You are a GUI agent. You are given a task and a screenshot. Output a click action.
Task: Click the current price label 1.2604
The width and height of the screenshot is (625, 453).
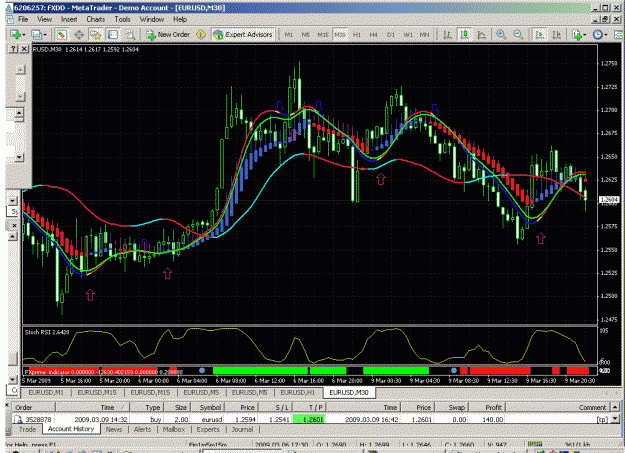coord(608,199)
